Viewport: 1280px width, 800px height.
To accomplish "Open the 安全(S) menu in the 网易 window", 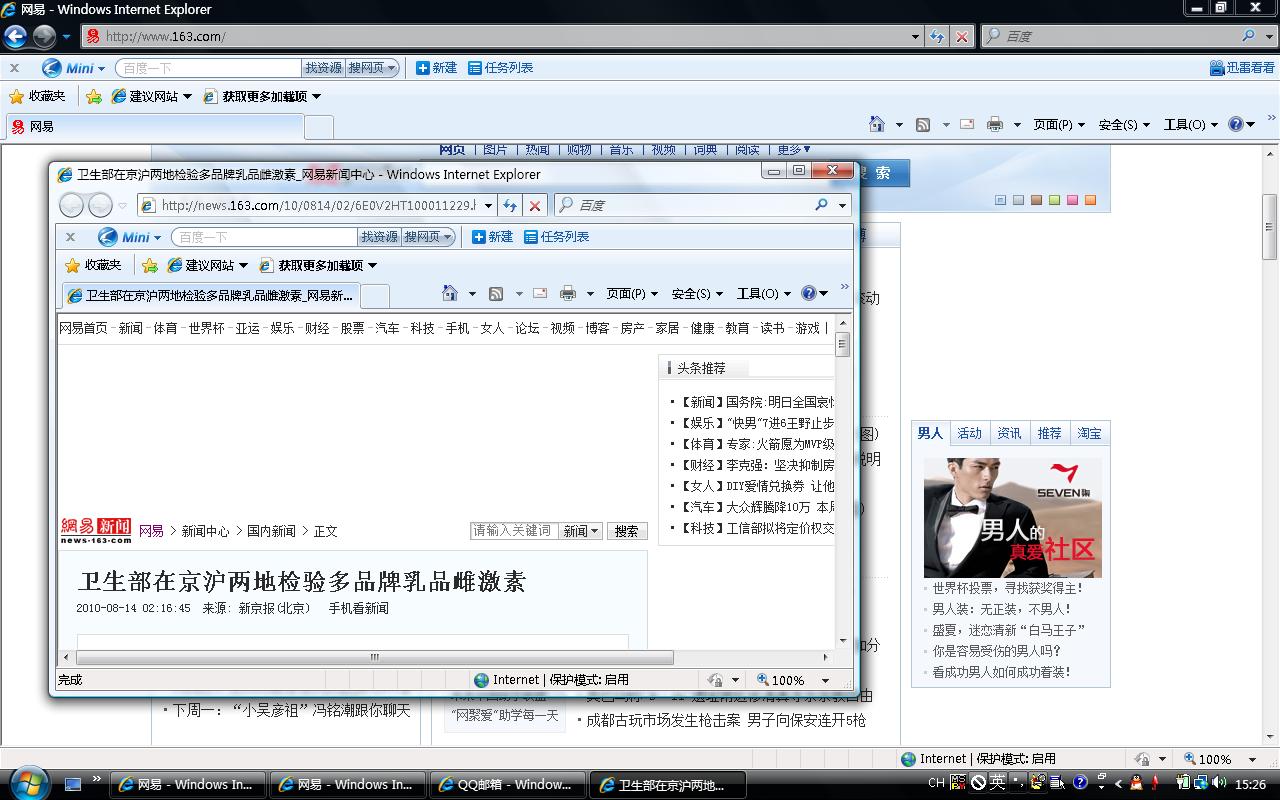I will (1124, 124).
